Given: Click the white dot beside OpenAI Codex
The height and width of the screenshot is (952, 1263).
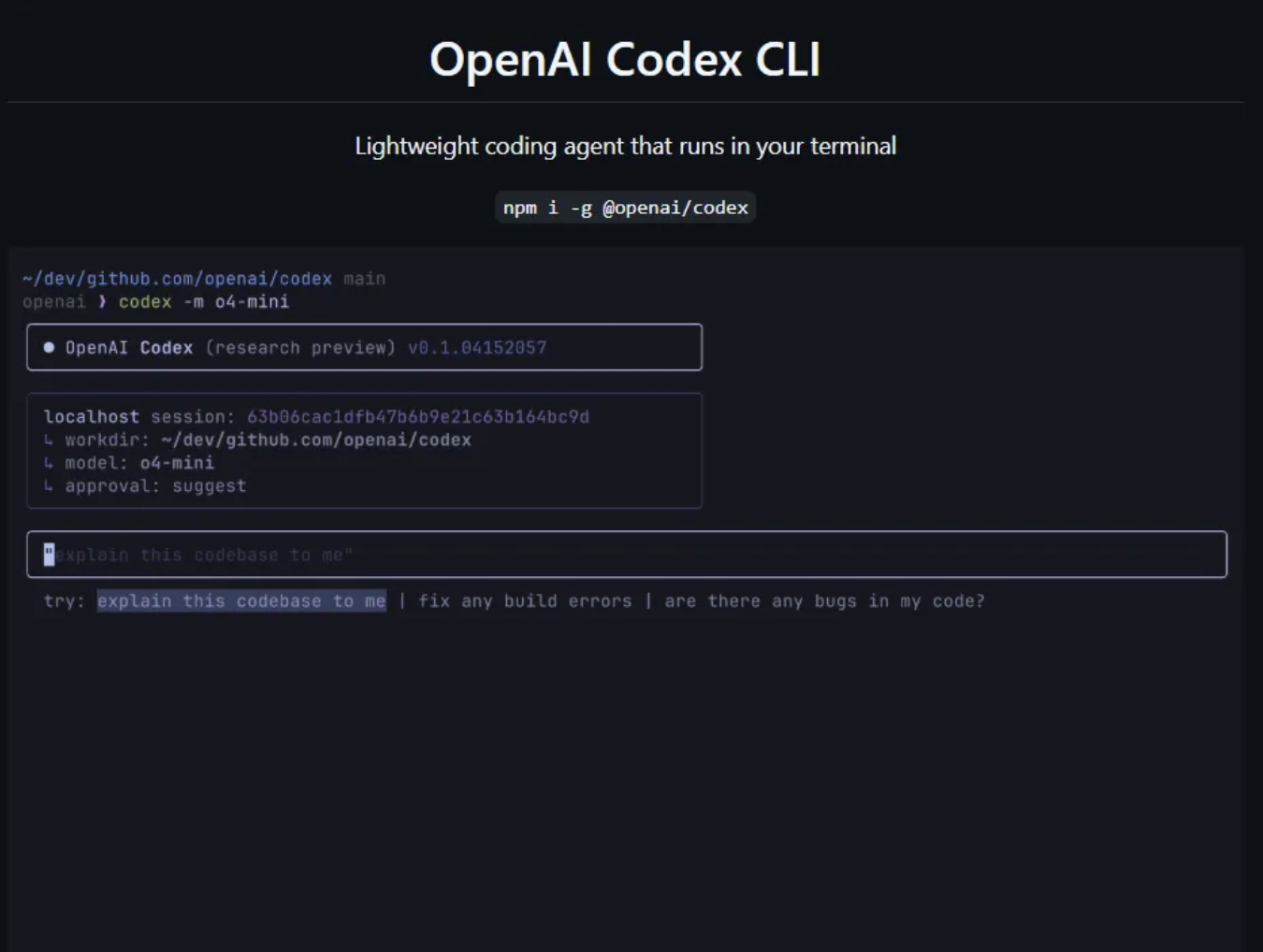Looking at the screenshot, I should click(x=49, y=347).
